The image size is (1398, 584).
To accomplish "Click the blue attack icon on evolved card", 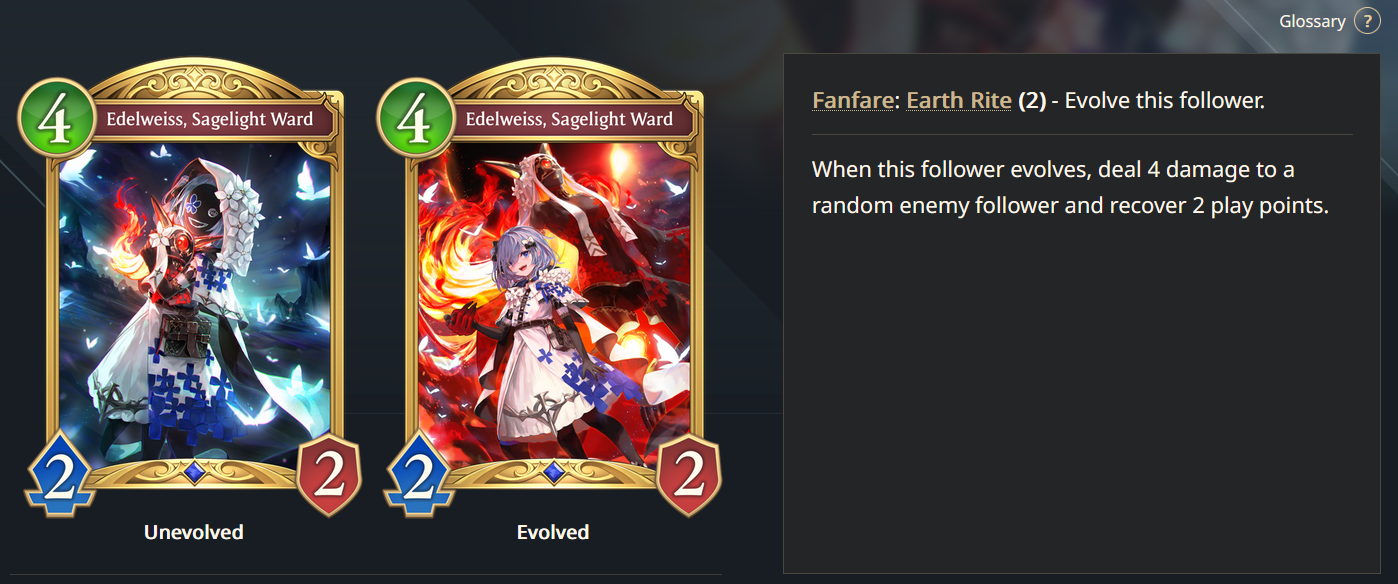I will click(x=419, y=475).
